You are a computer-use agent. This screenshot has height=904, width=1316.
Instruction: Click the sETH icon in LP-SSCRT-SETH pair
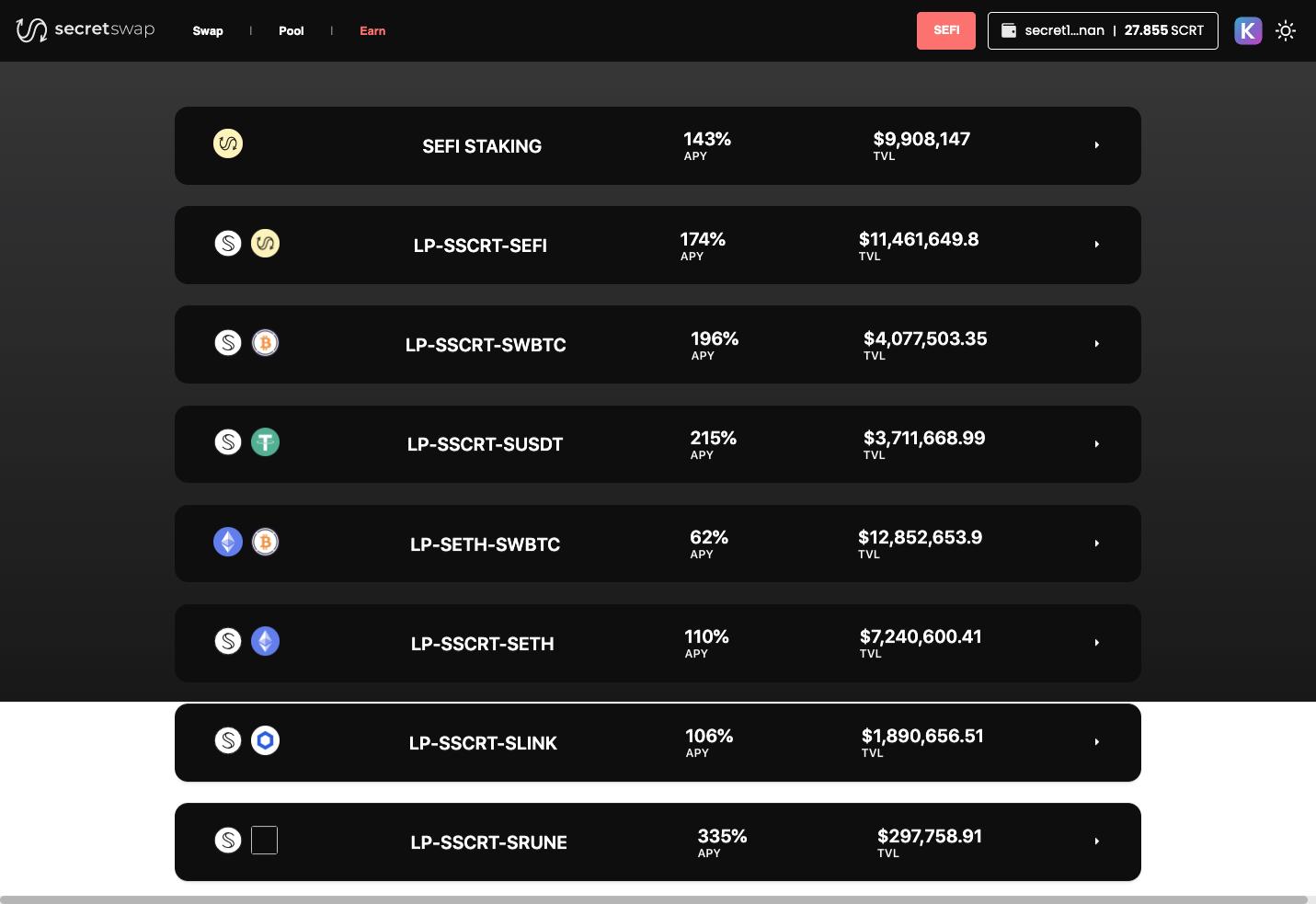[265, 641]
